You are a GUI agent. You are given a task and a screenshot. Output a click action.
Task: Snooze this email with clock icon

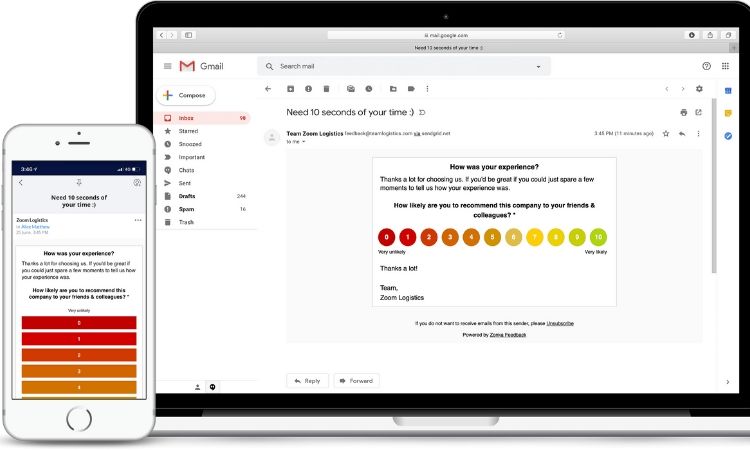pos(369,89)
